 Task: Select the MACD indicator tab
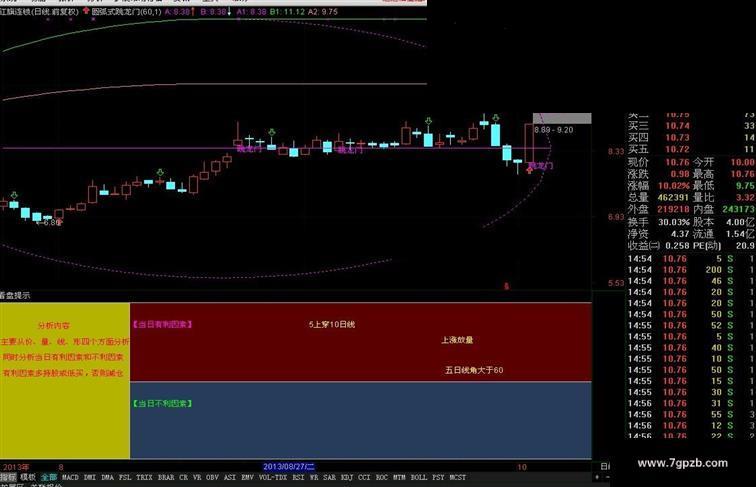(70, 477)
